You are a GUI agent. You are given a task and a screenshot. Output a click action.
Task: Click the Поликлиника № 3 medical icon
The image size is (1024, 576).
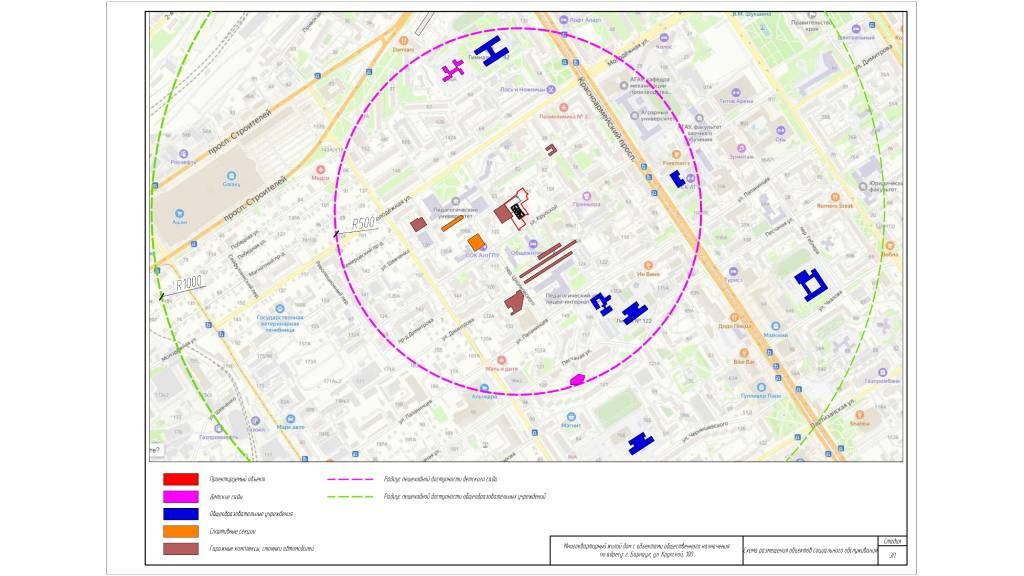coord(563,107)
